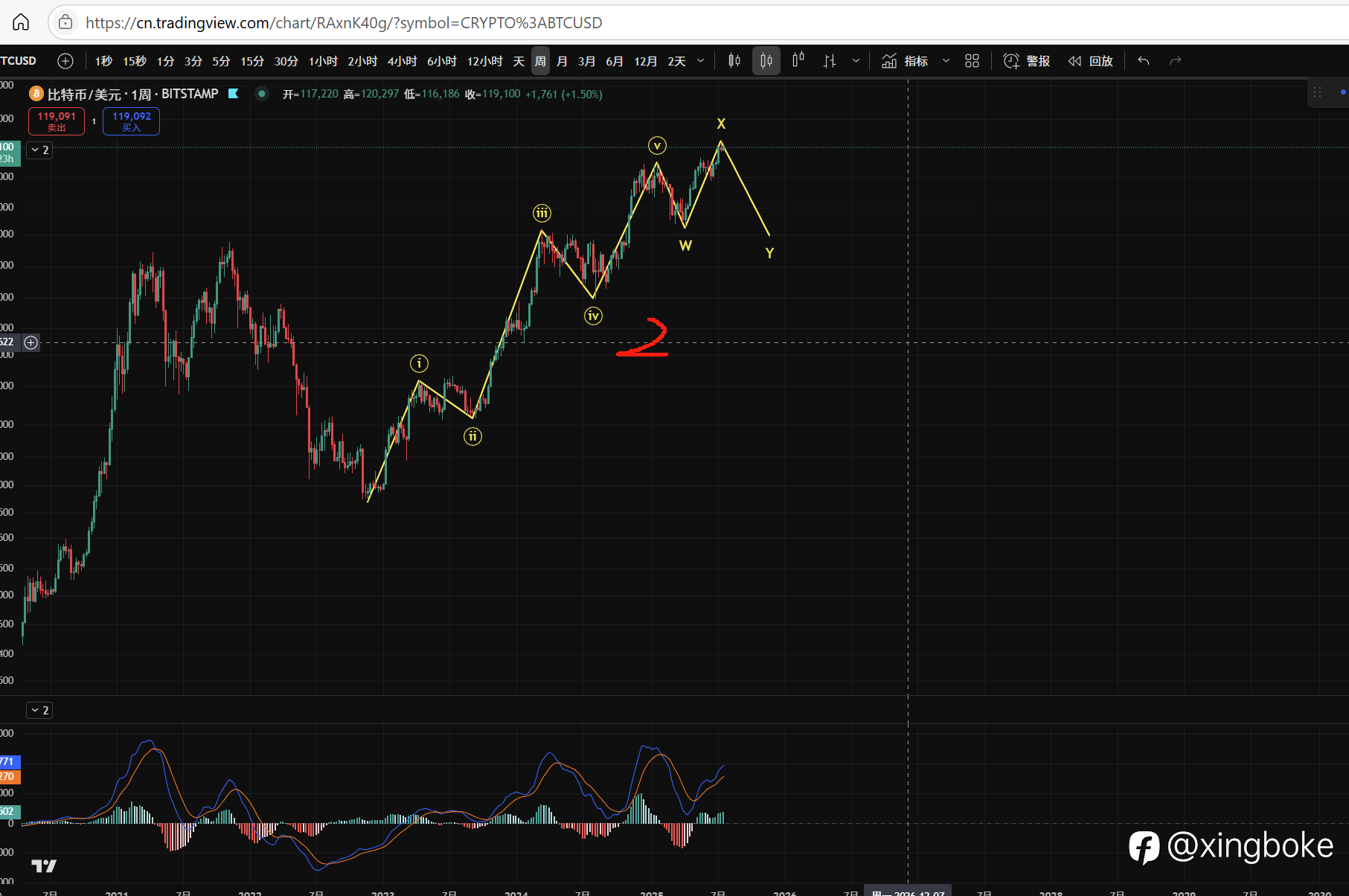Select the highlighted candlestick chart style
This screenshot has width=1349, height=896.
point(766,61)
